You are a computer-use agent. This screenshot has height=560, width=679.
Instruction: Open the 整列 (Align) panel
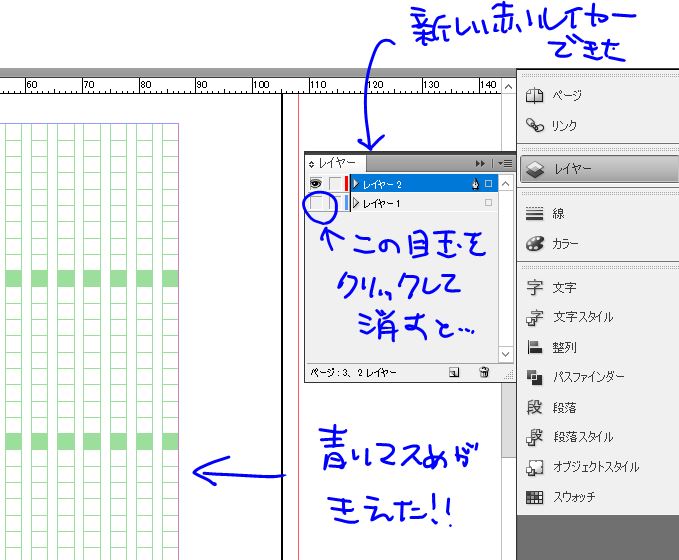tap(598, 347)
